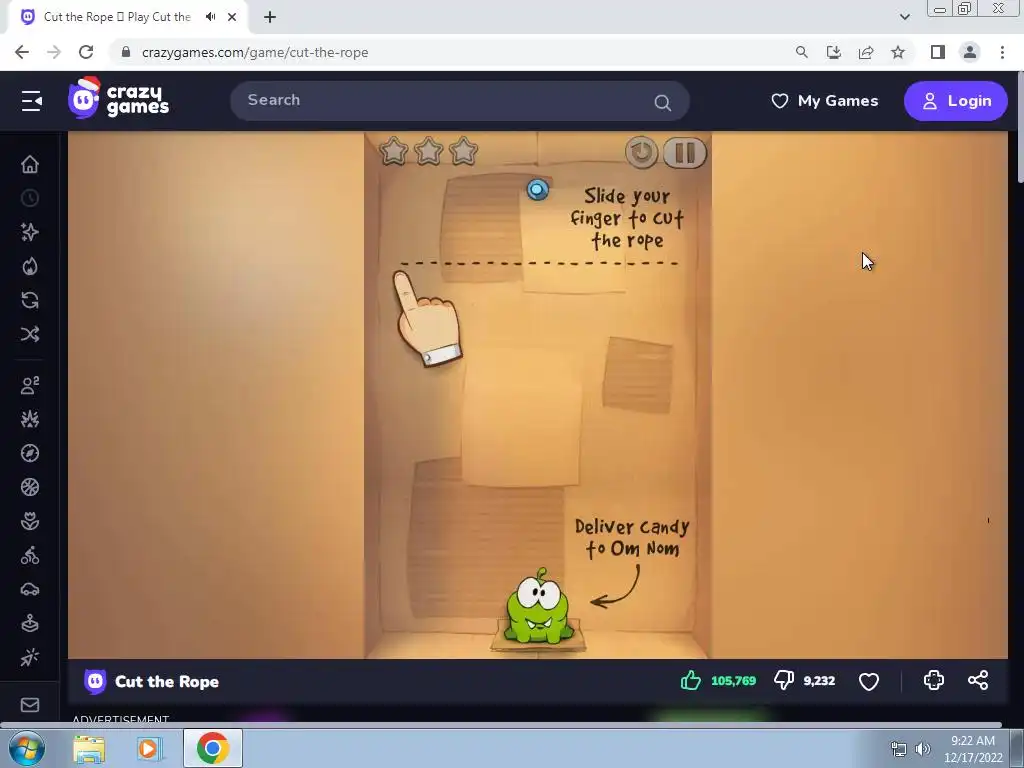This screenshot has height=768, width=1024.
Task: Dislike the game with thumbs down
Action: 784,680
